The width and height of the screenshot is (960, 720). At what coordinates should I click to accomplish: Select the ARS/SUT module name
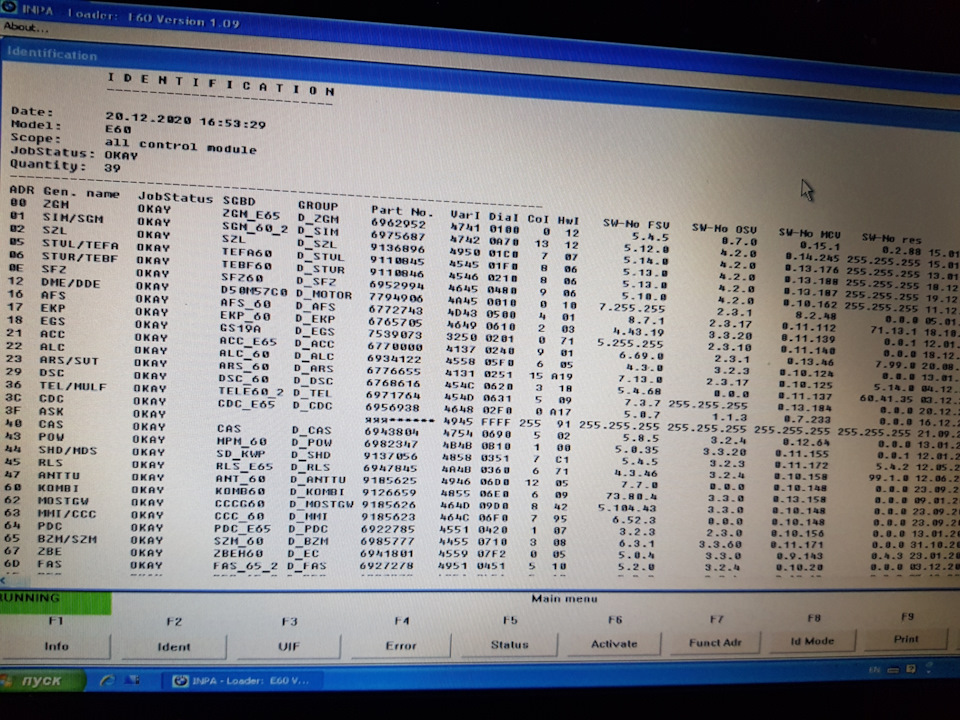point(69,360)
